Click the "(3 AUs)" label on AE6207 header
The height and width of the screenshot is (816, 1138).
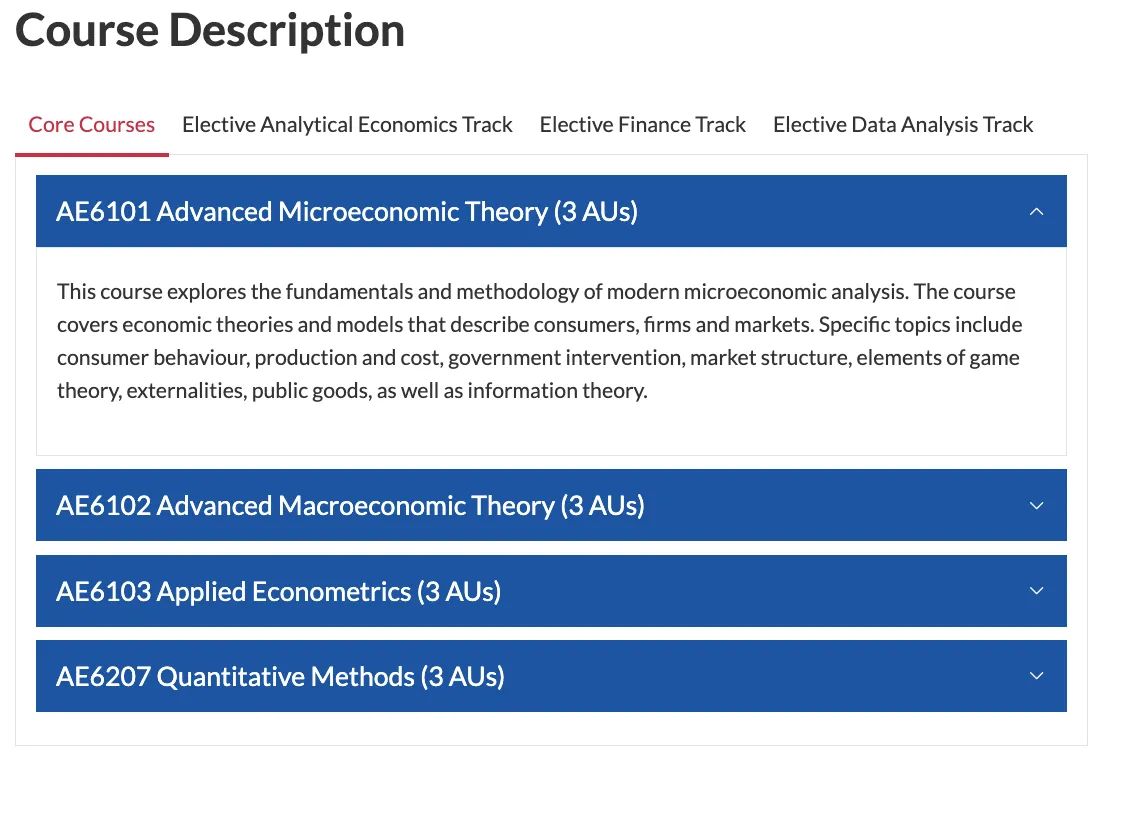[462, 676]
